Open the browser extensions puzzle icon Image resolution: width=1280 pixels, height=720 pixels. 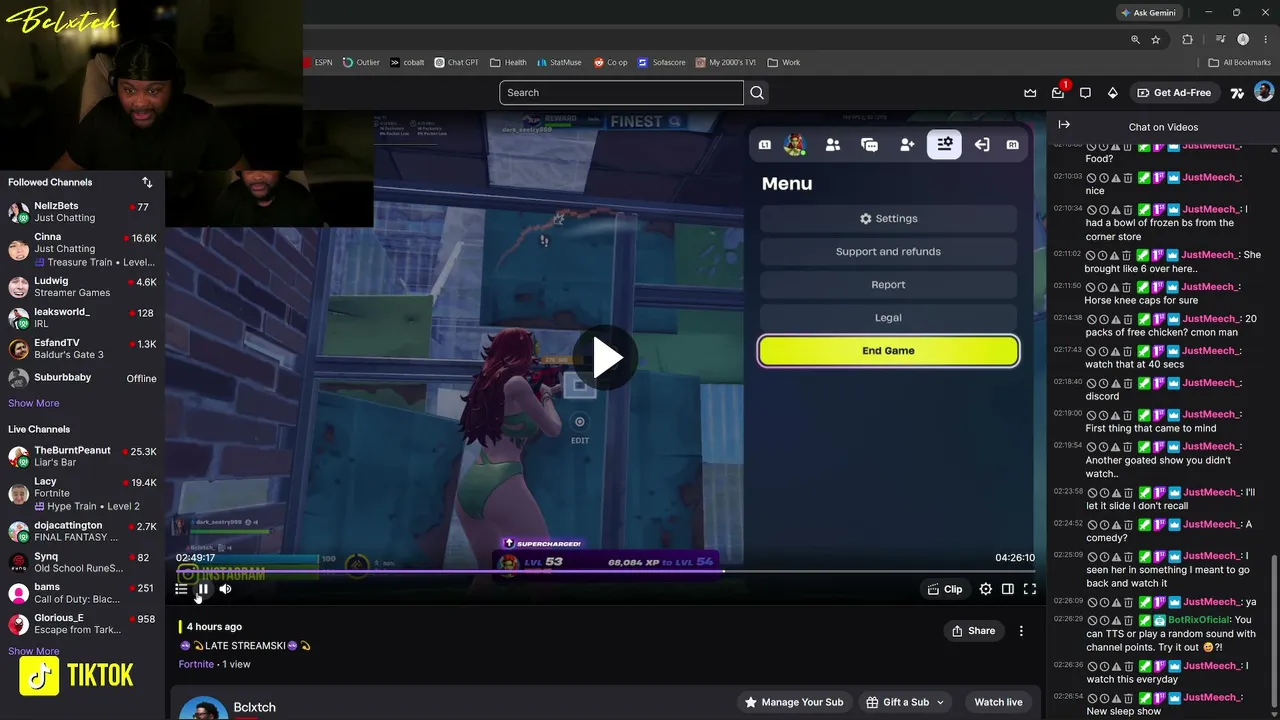point(1188,39)
